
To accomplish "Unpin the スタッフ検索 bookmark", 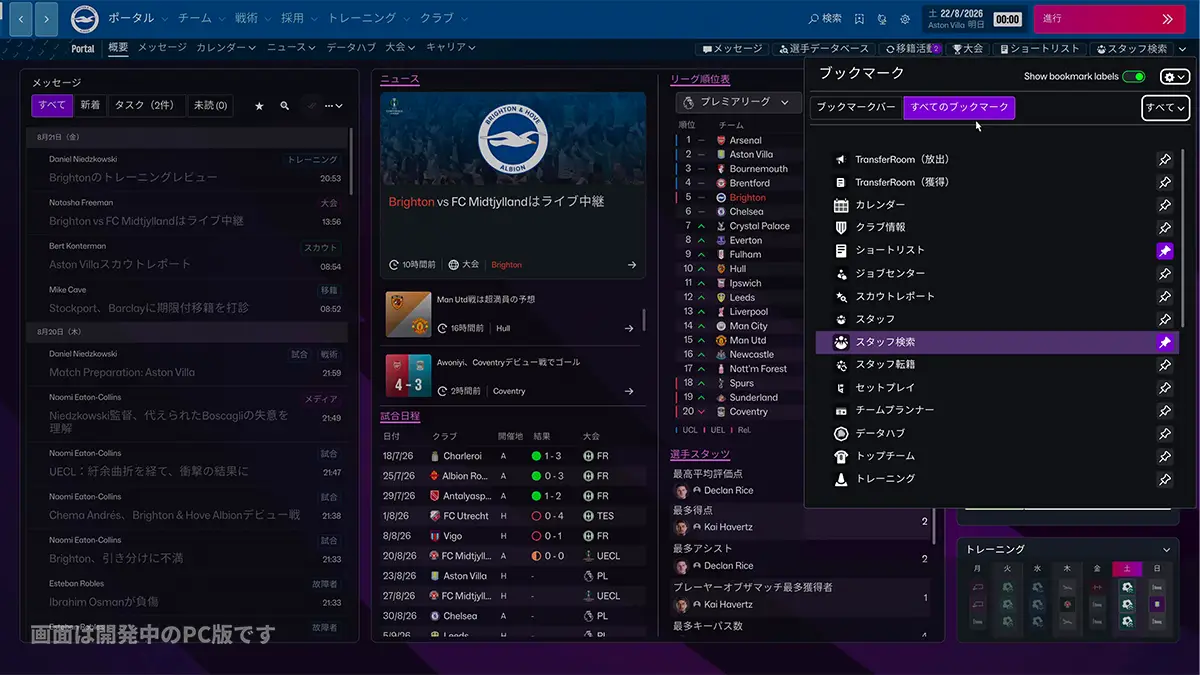I will tap(1165, 342).
